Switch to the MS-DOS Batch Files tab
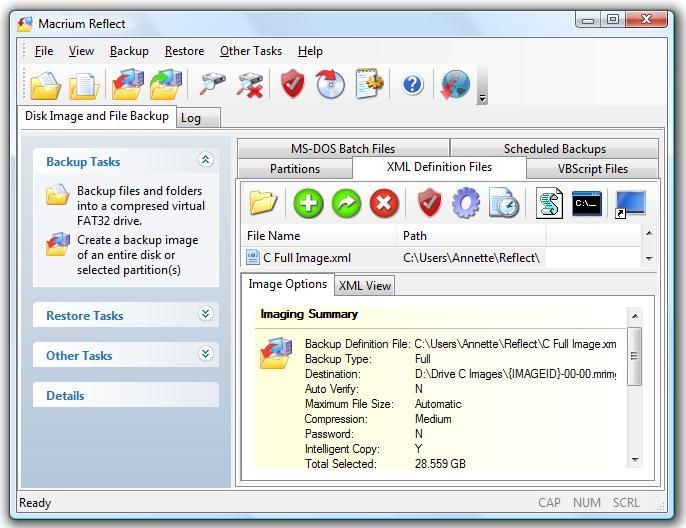 point(343,149)
